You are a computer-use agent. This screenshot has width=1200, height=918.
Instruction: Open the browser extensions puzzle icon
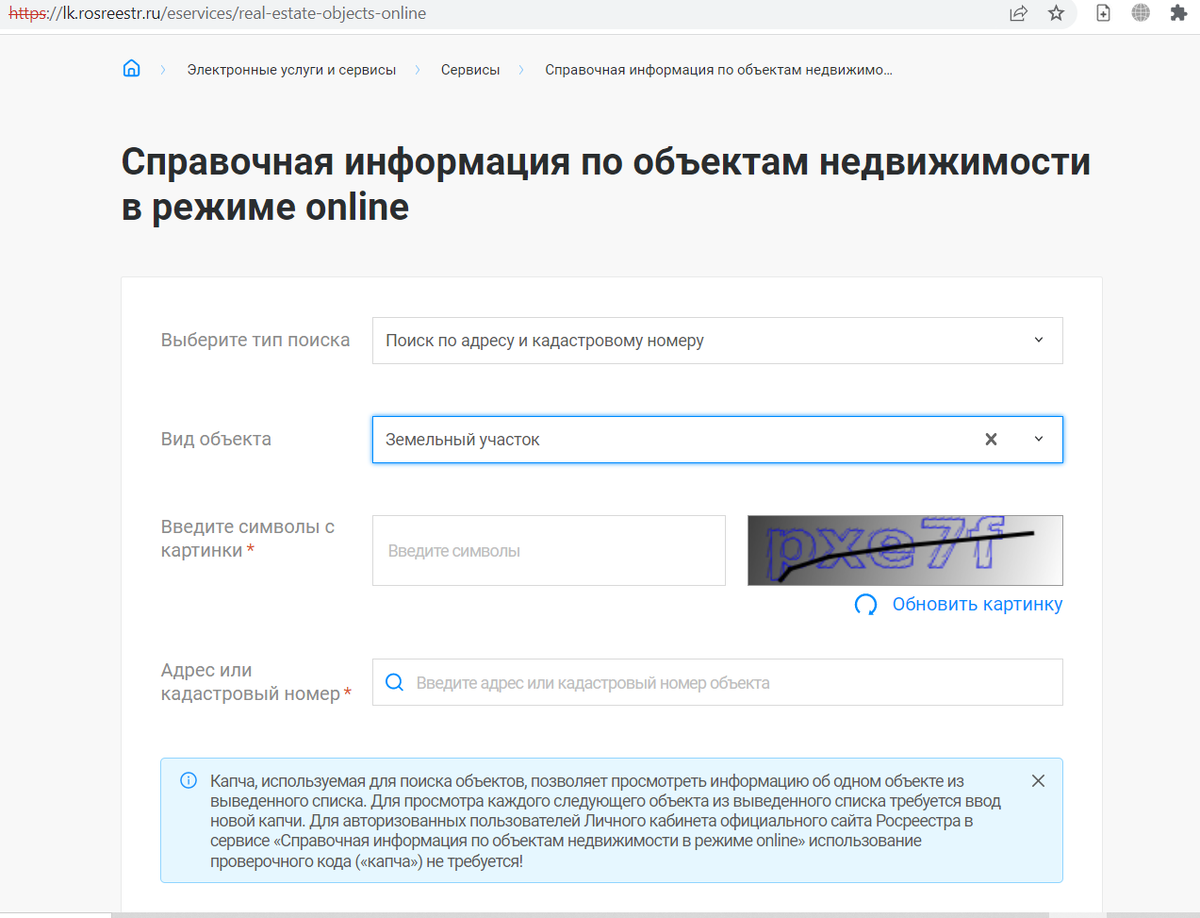(x=1178, y=14)
